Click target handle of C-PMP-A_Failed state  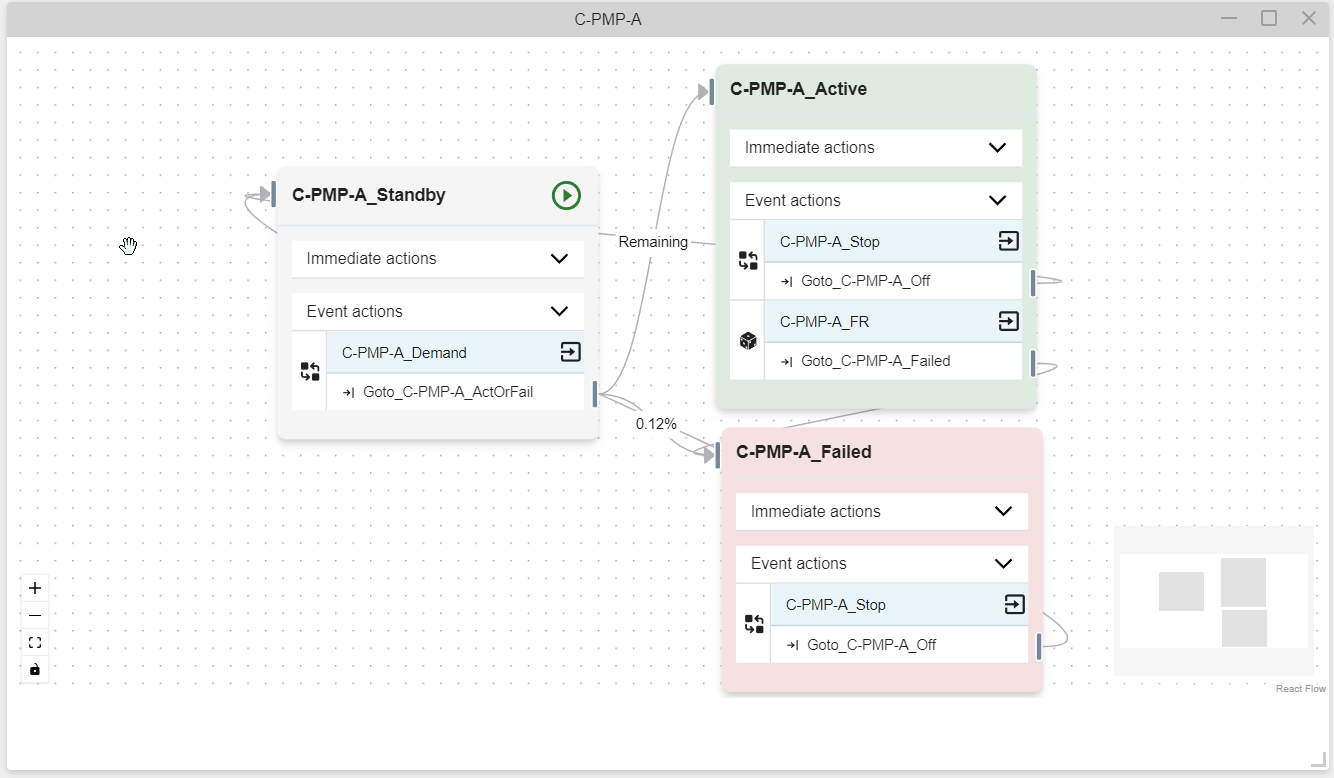[718, 455]
